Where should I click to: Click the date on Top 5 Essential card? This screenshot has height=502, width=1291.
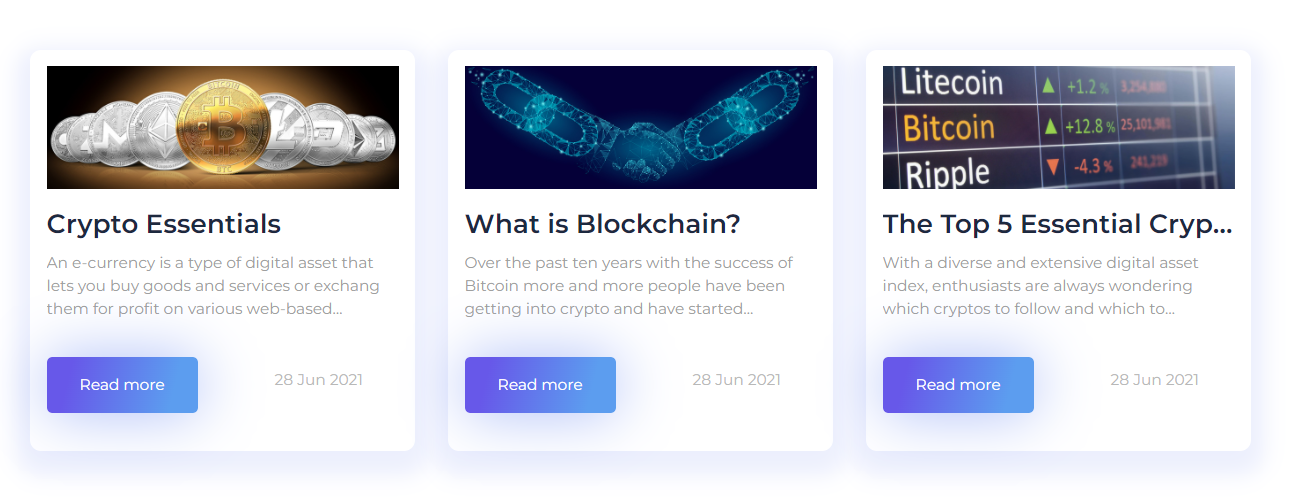(x=1154, y=380)
